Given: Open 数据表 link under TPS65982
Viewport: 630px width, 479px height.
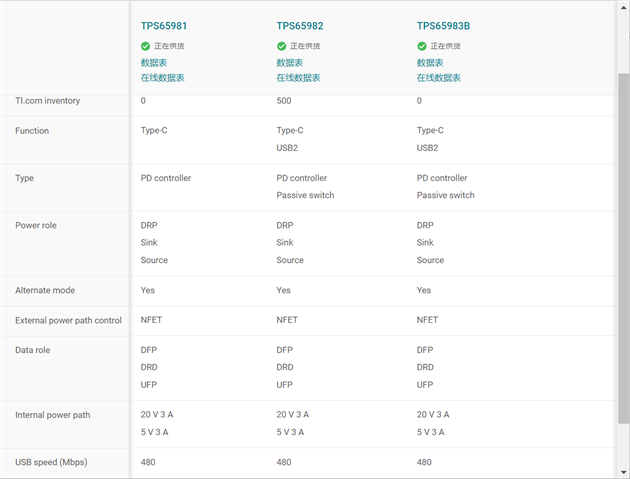Looking at the screenshot, I should [289, 63].
